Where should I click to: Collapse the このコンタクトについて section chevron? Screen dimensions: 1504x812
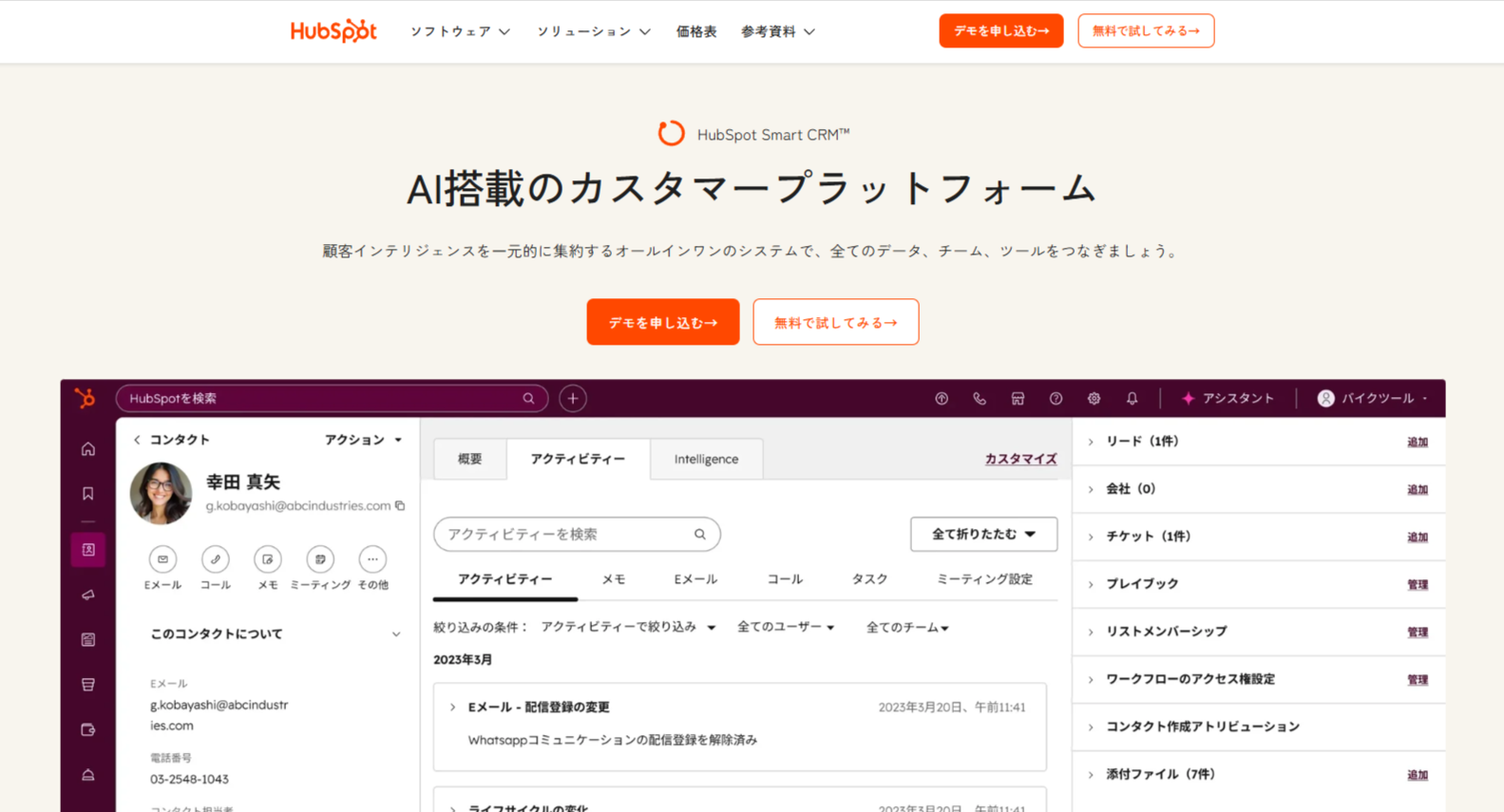point(396,634)
